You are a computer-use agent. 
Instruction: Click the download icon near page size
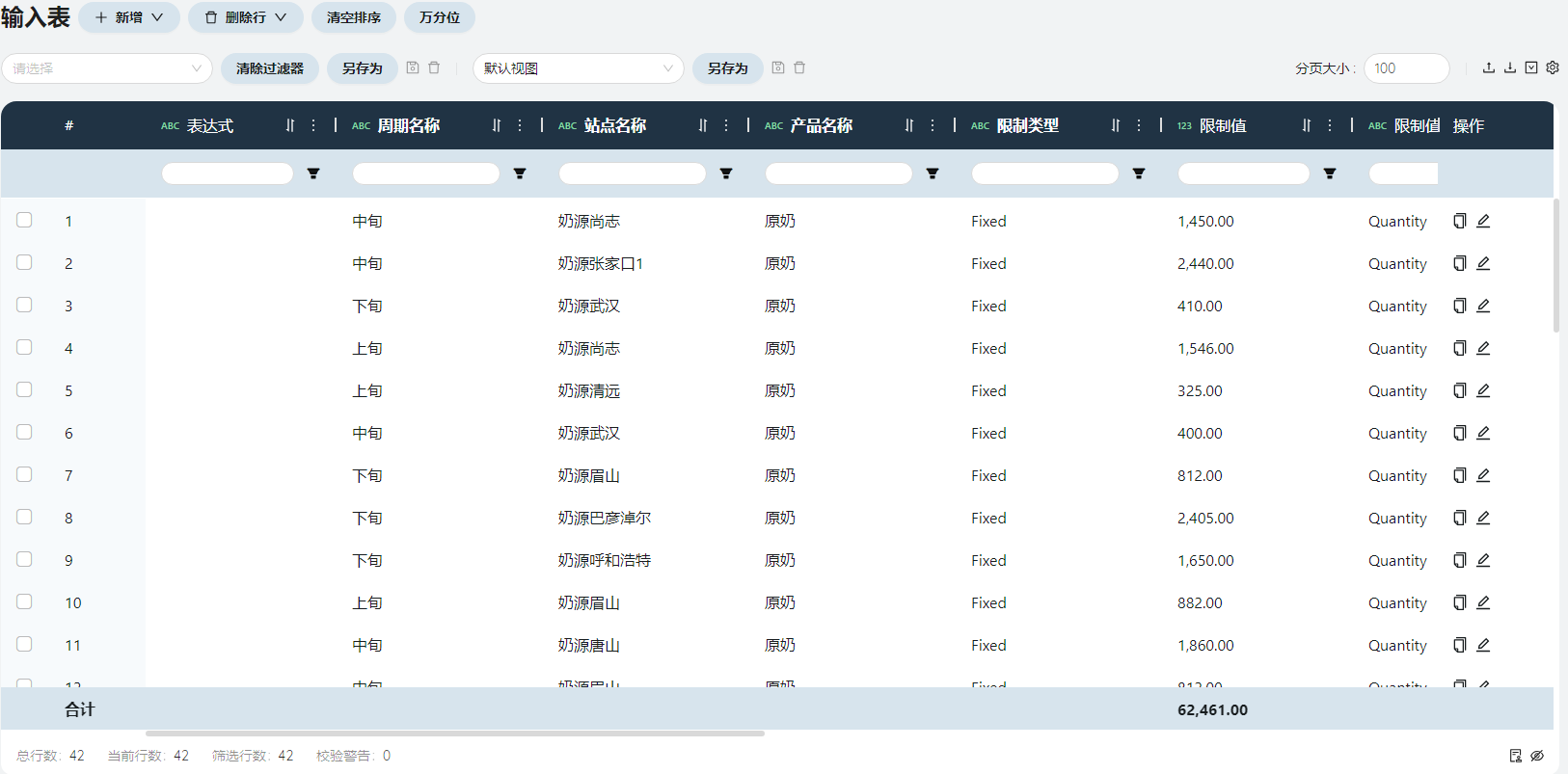pyautogui.click(x=1510, y=67)
